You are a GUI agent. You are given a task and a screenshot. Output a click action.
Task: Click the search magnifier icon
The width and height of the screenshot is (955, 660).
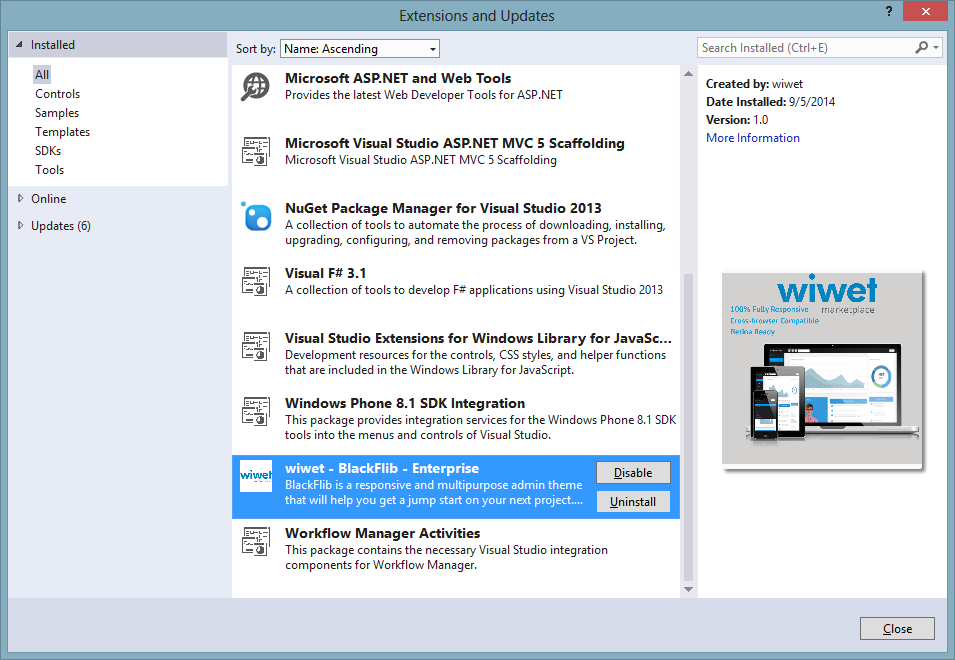[922, 48]
